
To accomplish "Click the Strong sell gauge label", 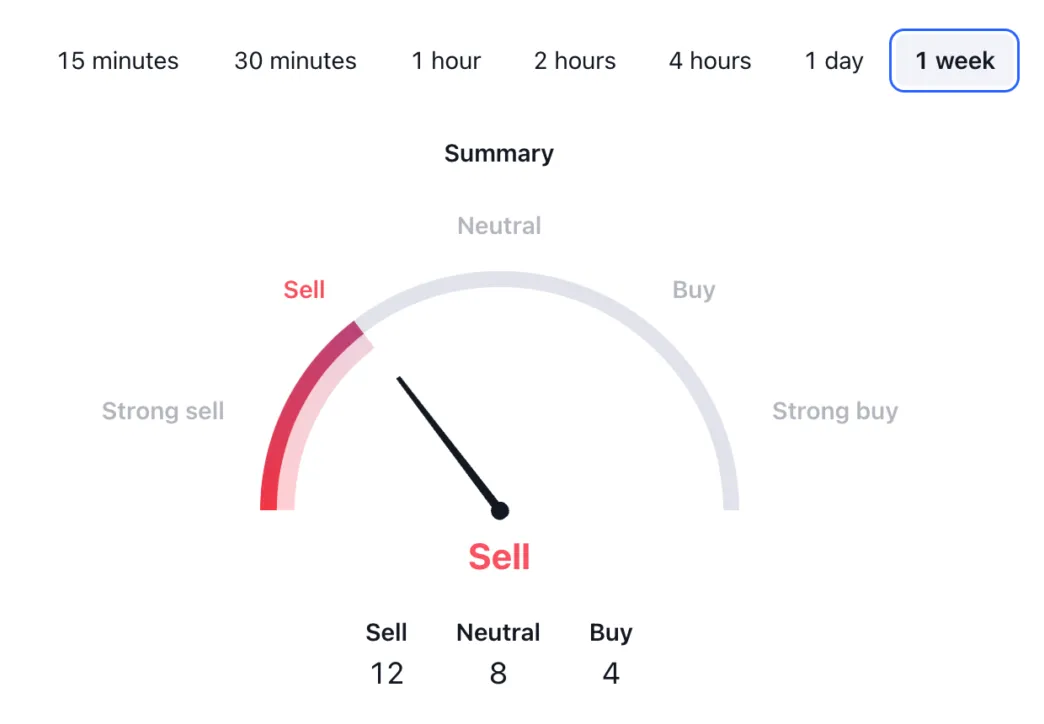I will coord(162,410).
